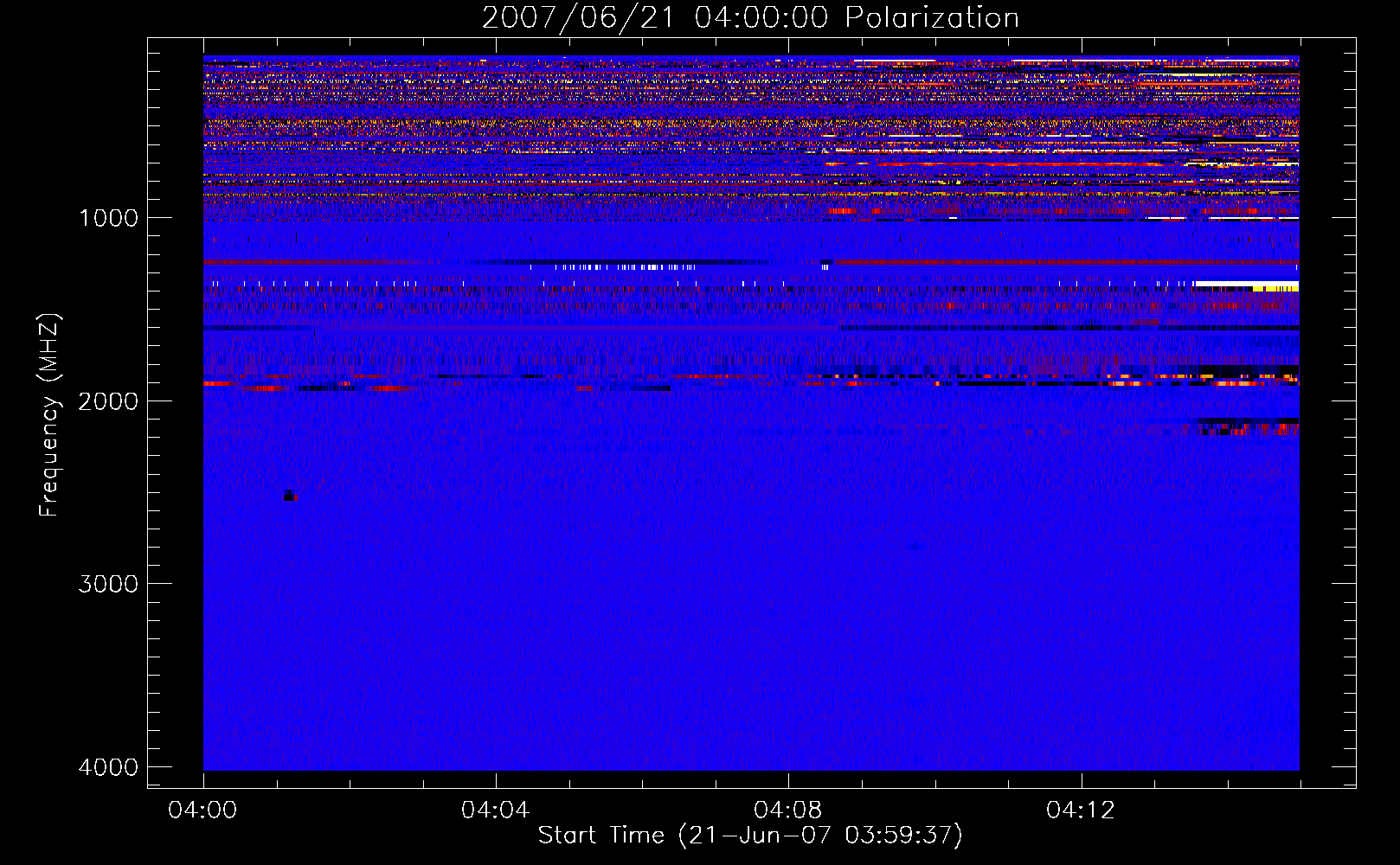
Task: Click the 2000 frequency tick label
Action: pyautogui.click(x=108, y=400)
